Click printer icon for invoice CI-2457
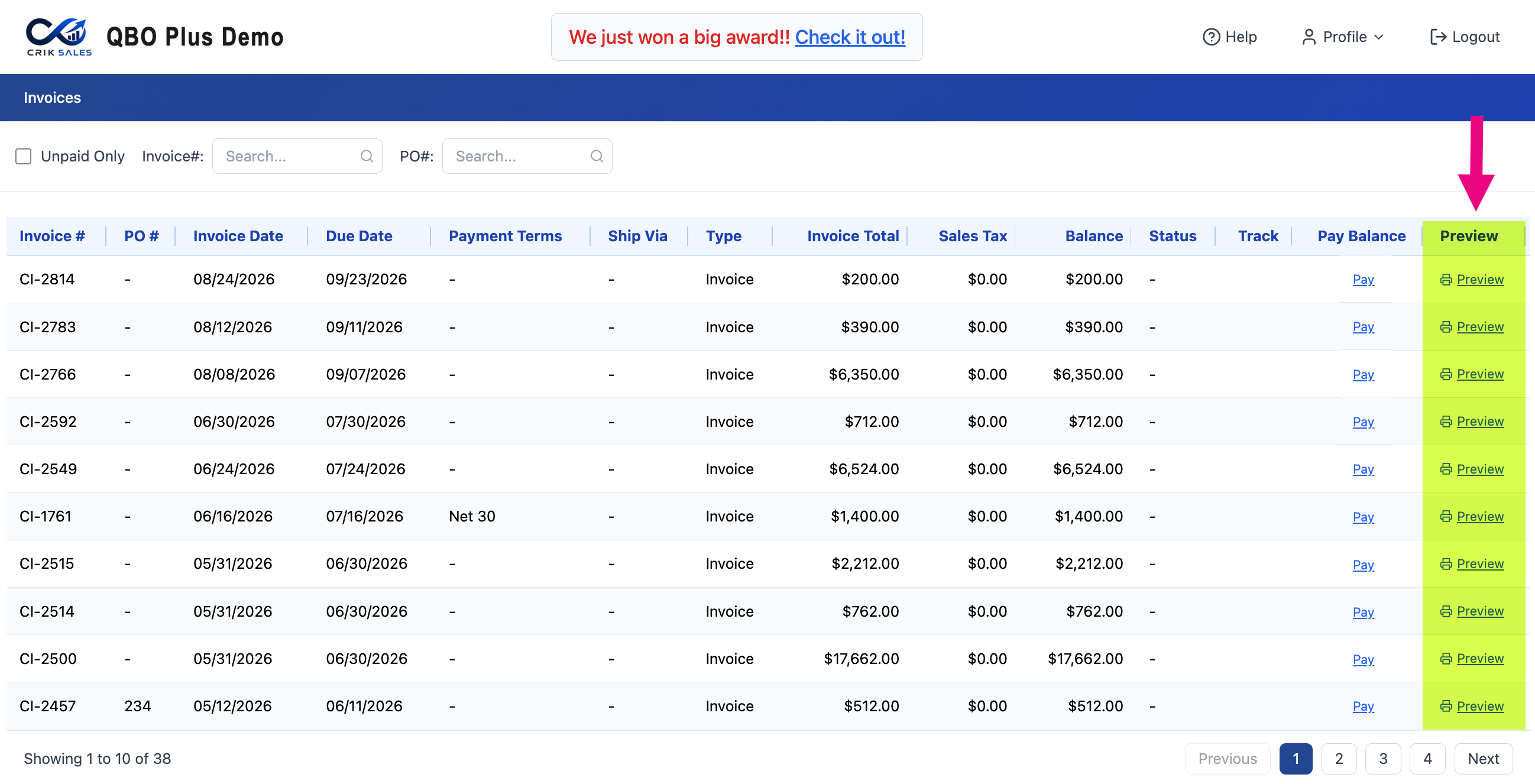1535x784 pixels. pos(1446,706)
